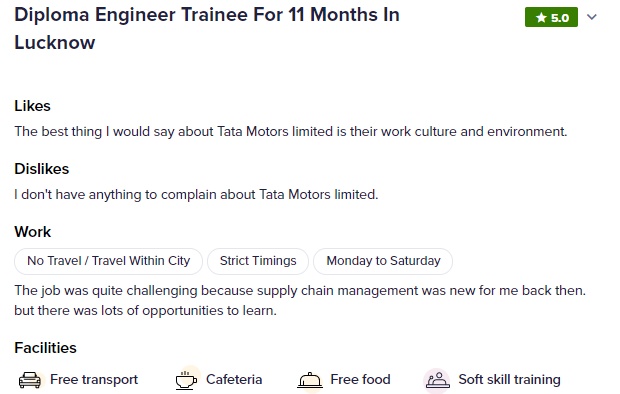Click the Soft skill training label
The width and height of the screenshot is (620, 394).
(x=509, y=379)
